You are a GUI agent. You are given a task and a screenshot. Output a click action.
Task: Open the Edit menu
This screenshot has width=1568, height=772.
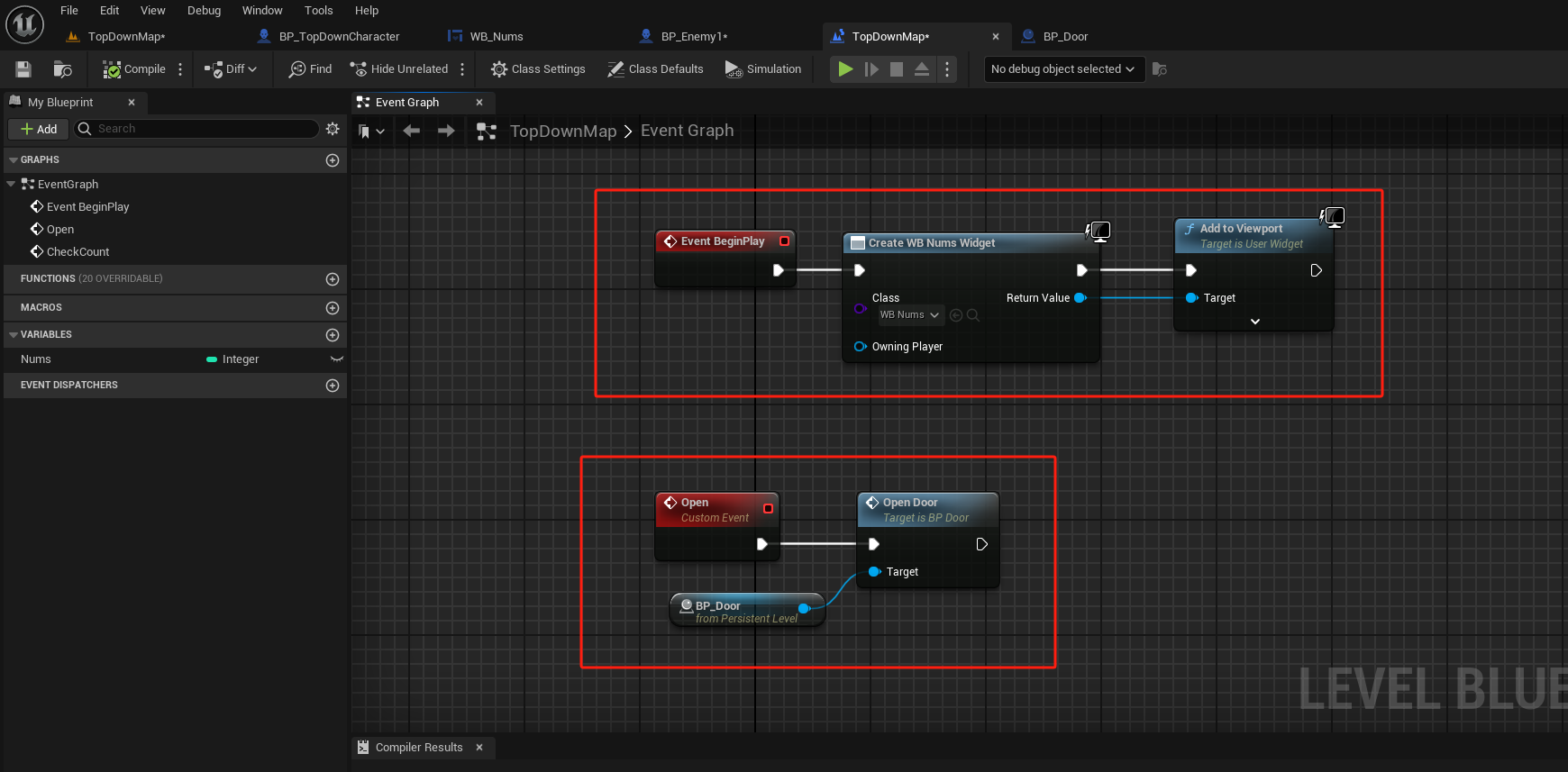110,11
